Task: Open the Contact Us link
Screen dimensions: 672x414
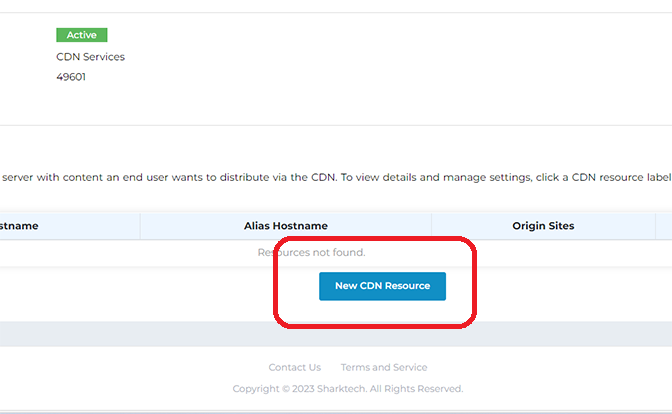Action: coord(294,367)
